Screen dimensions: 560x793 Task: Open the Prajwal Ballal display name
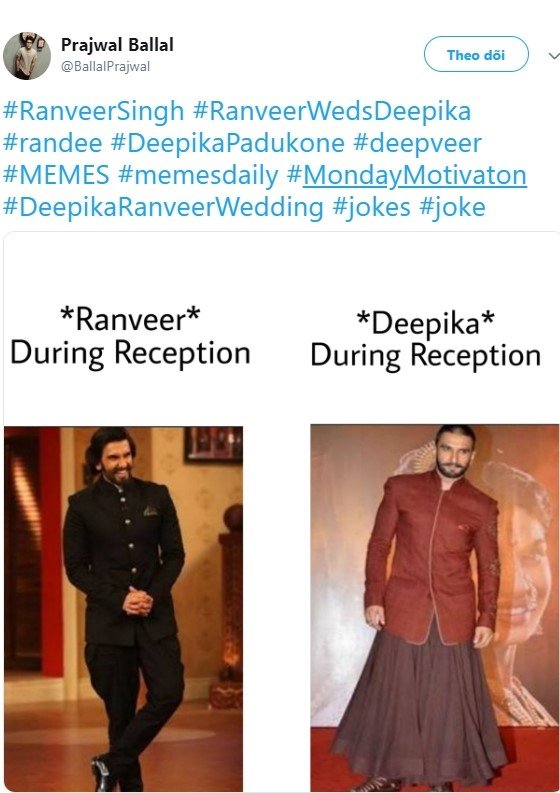click(x=117, y=45)
